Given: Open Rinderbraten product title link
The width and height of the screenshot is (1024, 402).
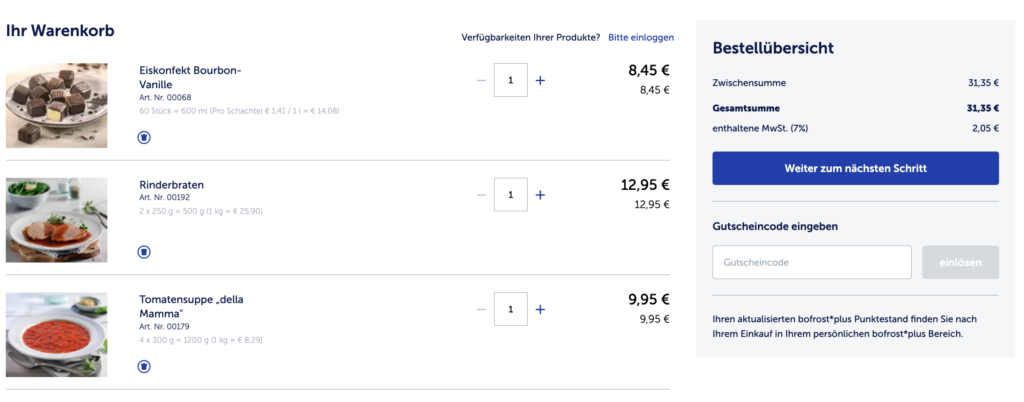Looking at the screenshot, I should pos(171,185).
